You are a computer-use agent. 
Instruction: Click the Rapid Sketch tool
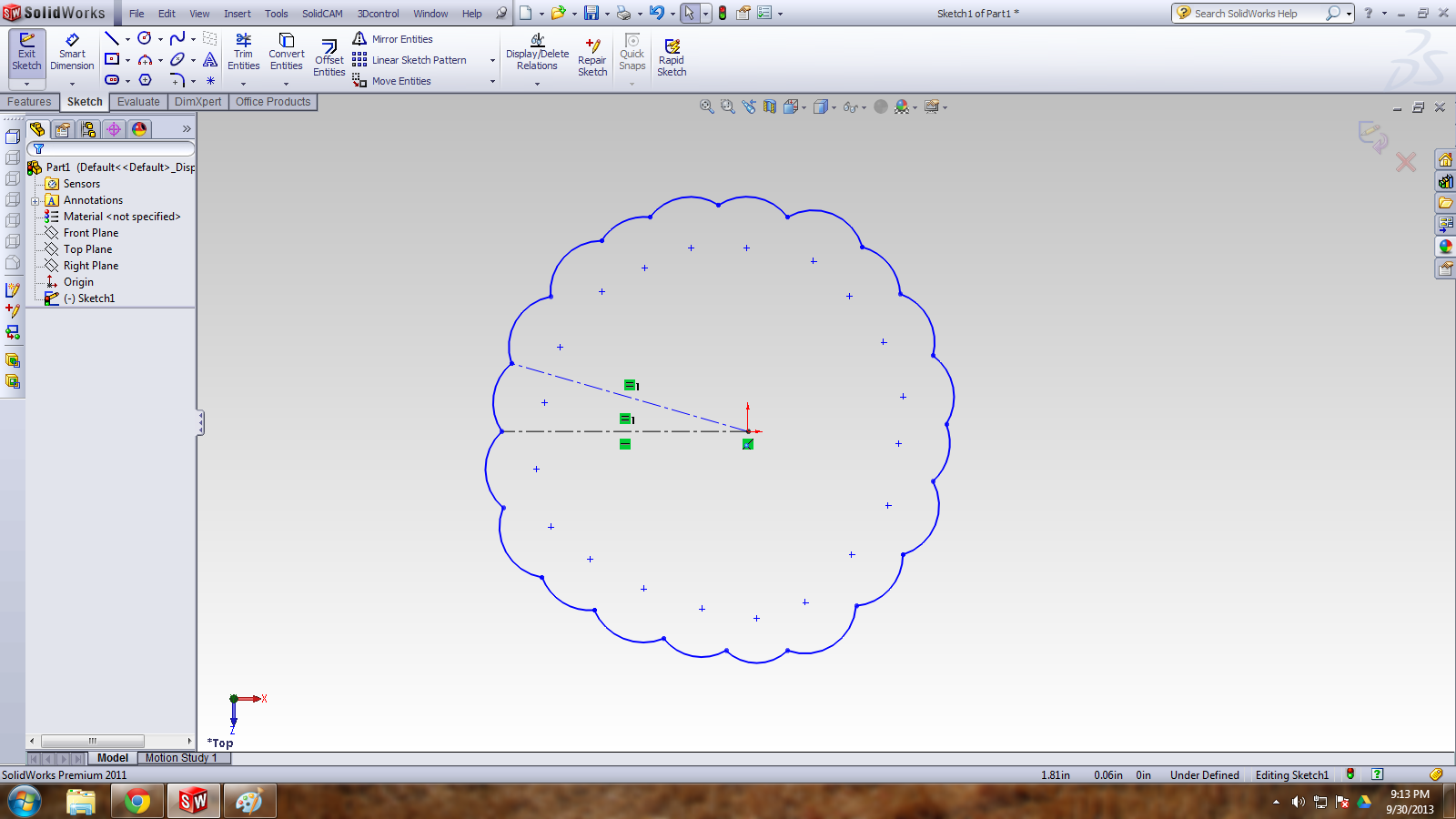point(672,57)
